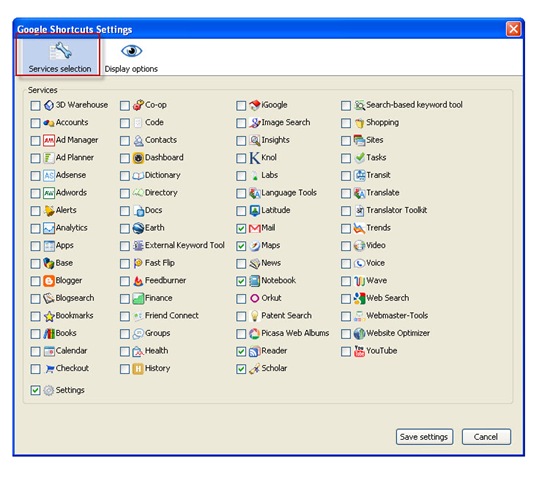Click the Bookmarks star icon
This screenshot has width=547, height=480.
pyautogui.click(x=49, y=316)
